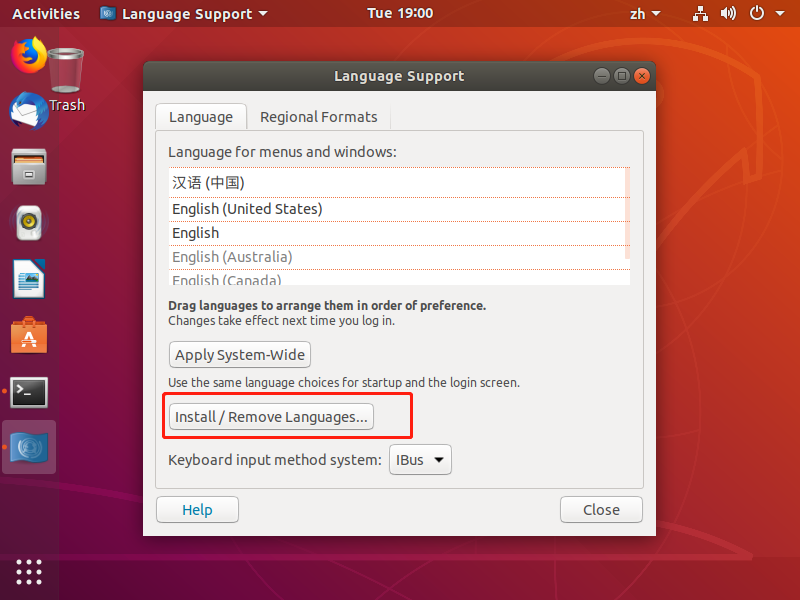This screenshot has width=800, height=600.
Task: Expand the system menu arrow in top bar
Action: coord(780,14)
